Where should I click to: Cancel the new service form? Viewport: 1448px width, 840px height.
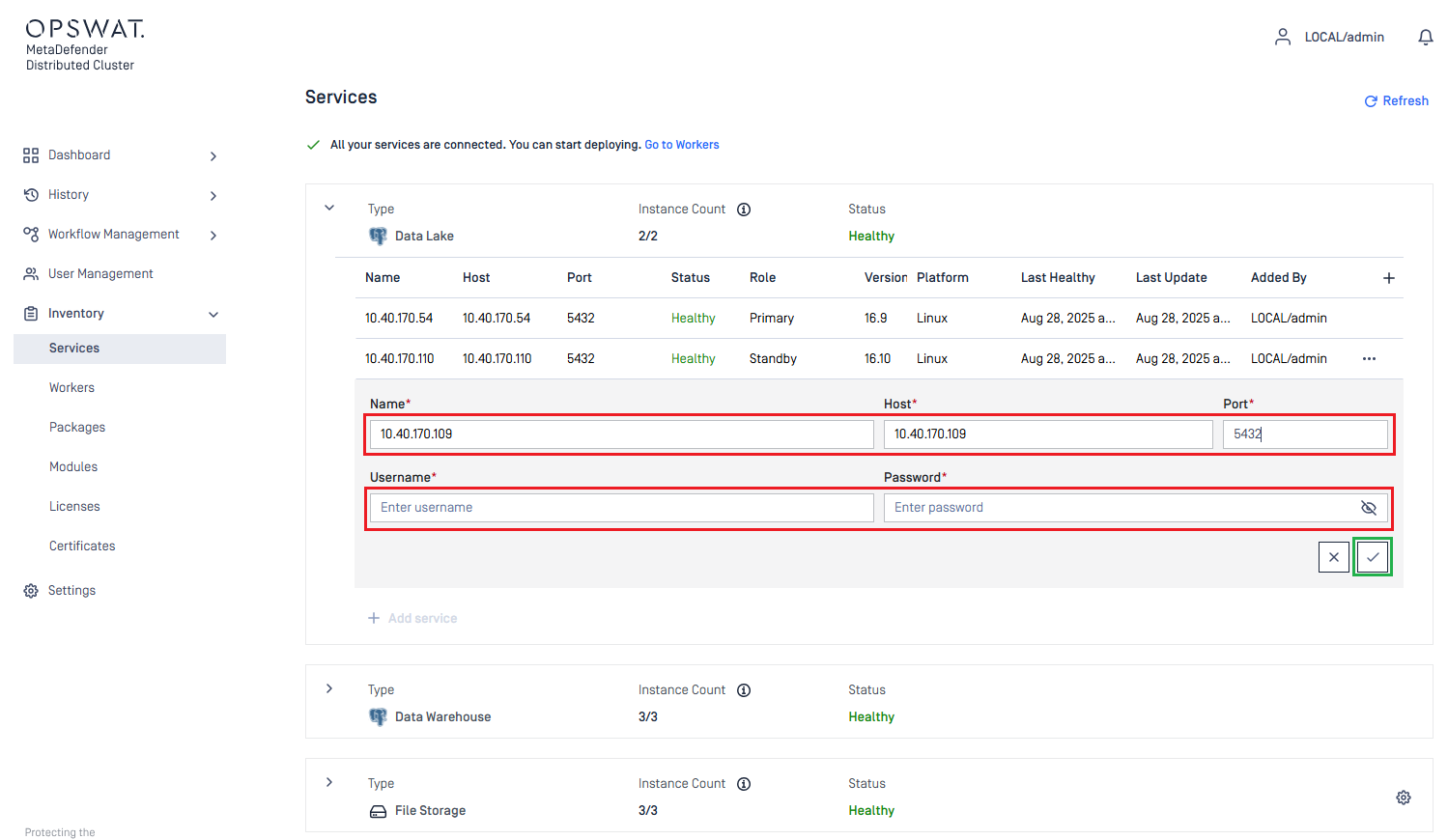pos(1333,557)
